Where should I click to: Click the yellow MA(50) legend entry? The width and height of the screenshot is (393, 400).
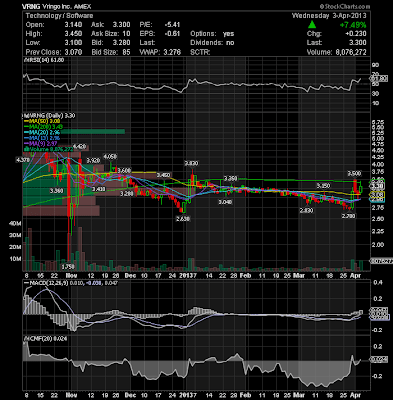pyautogui.click(x=41, y=121)
